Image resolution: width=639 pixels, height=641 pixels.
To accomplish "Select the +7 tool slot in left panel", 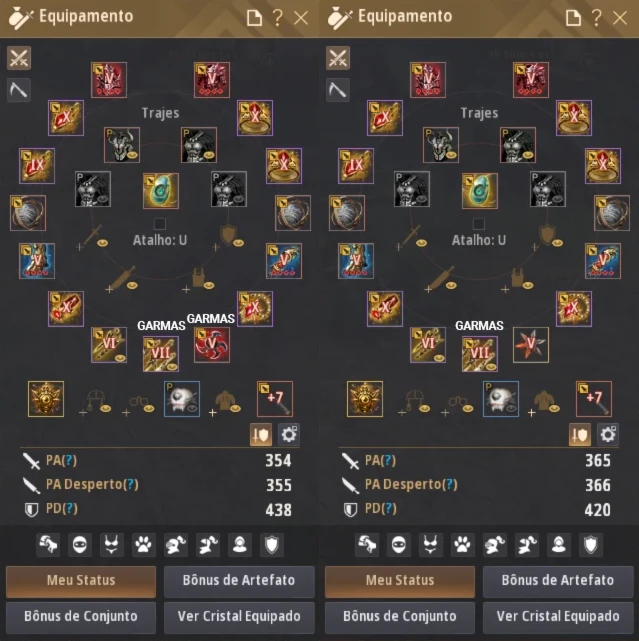I will coord(275,399).
